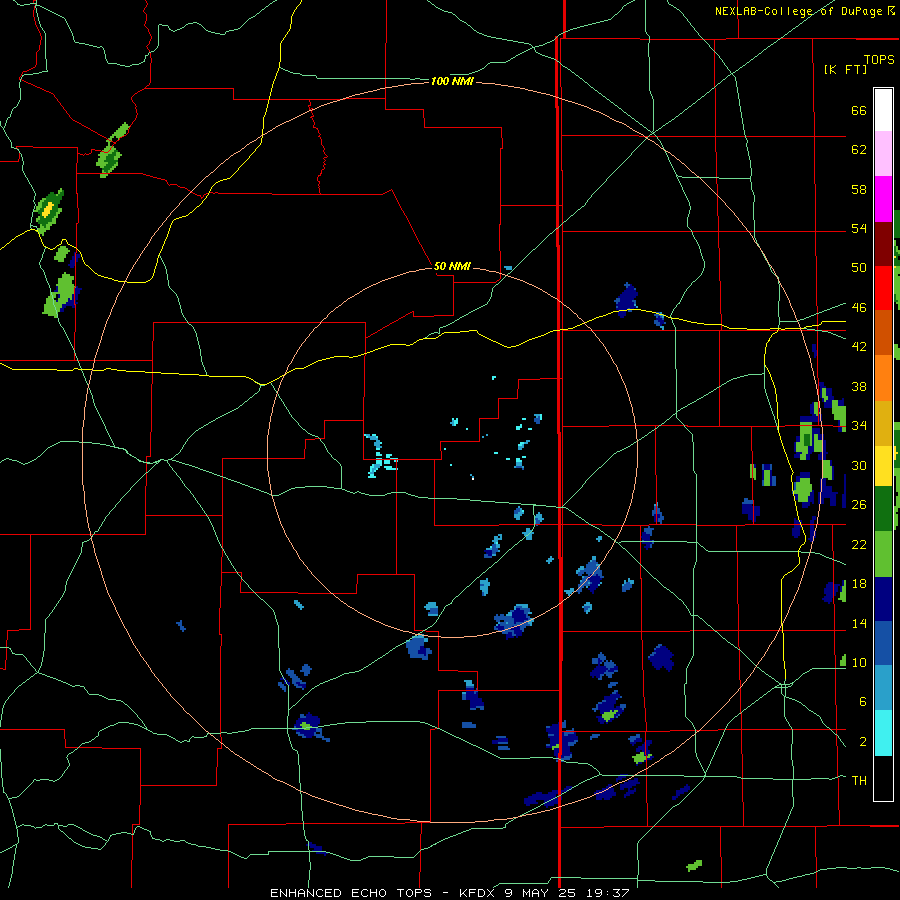900x900 pixels.
Task: Click the legend value "66"
Action: 859,111
